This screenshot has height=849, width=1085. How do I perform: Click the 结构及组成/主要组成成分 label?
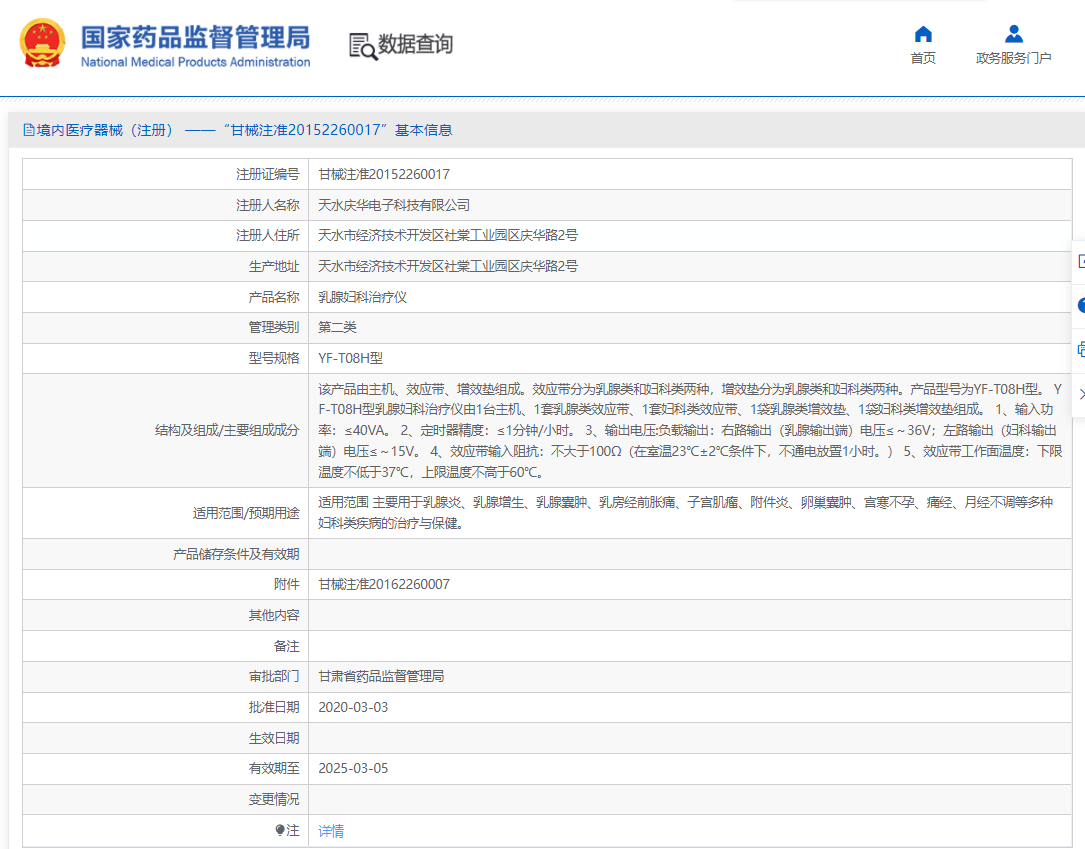click(227, 430)
